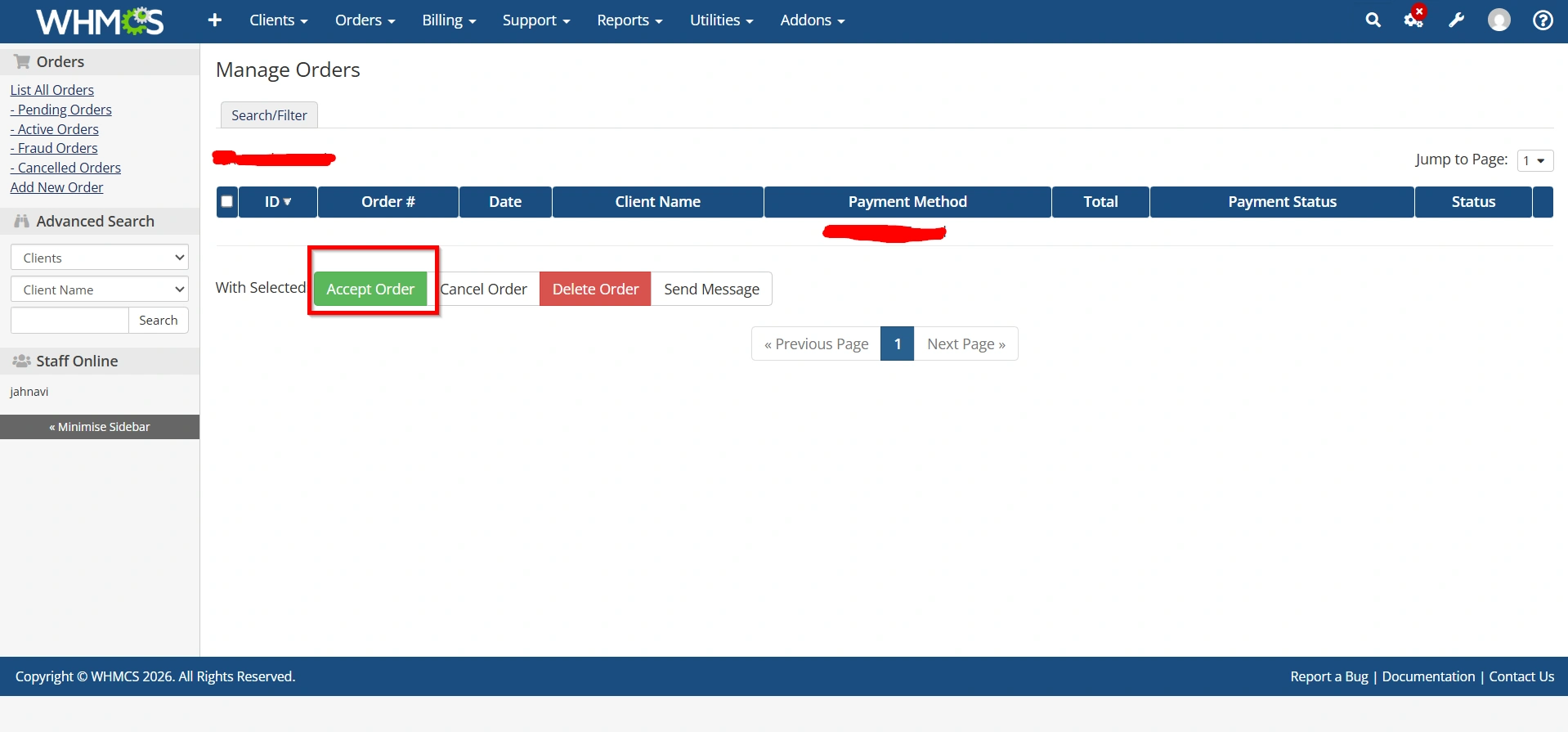Open the system health gears icon
Viewport: 1568px width, 732px height.
coord(1414,19)
